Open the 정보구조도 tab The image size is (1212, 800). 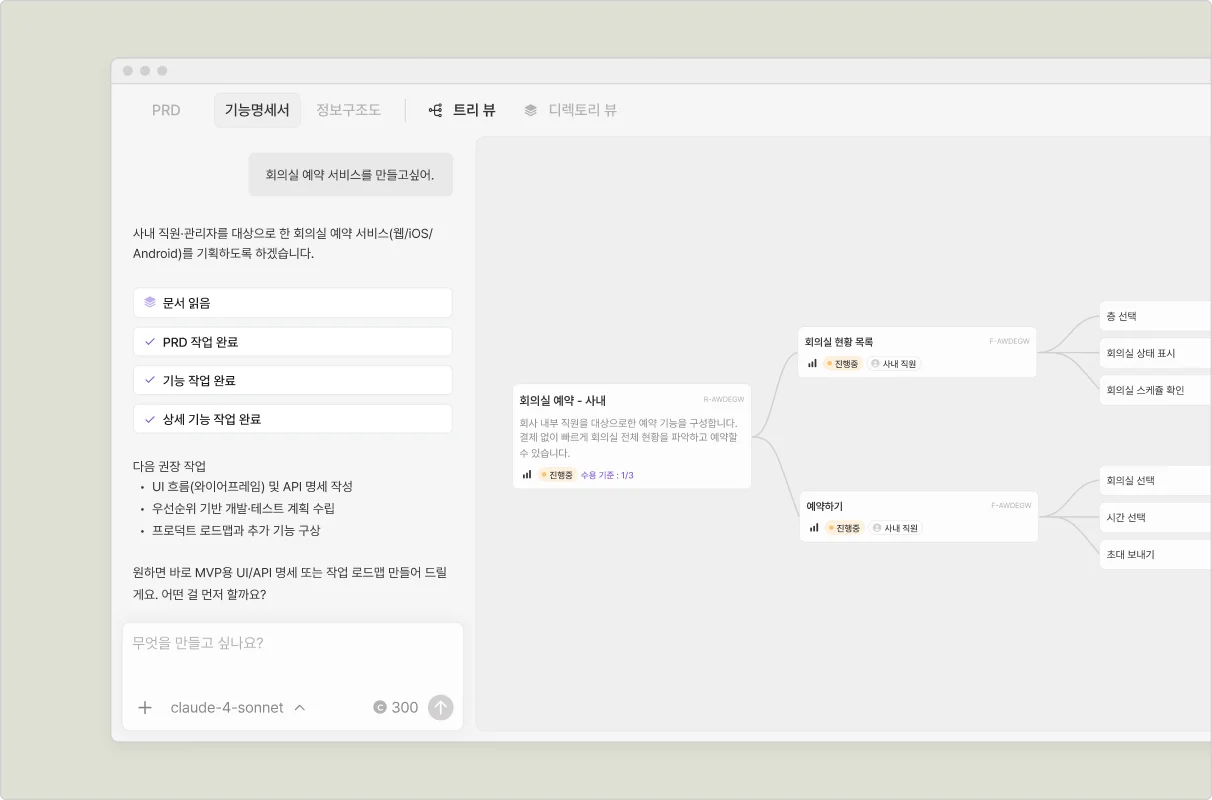(348, 111)
